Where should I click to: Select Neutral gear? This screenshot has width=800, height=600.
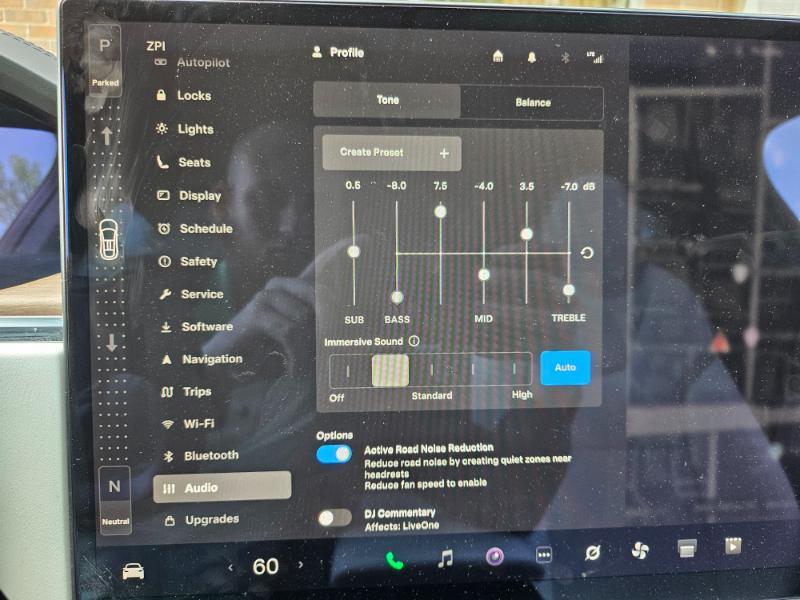114,497
